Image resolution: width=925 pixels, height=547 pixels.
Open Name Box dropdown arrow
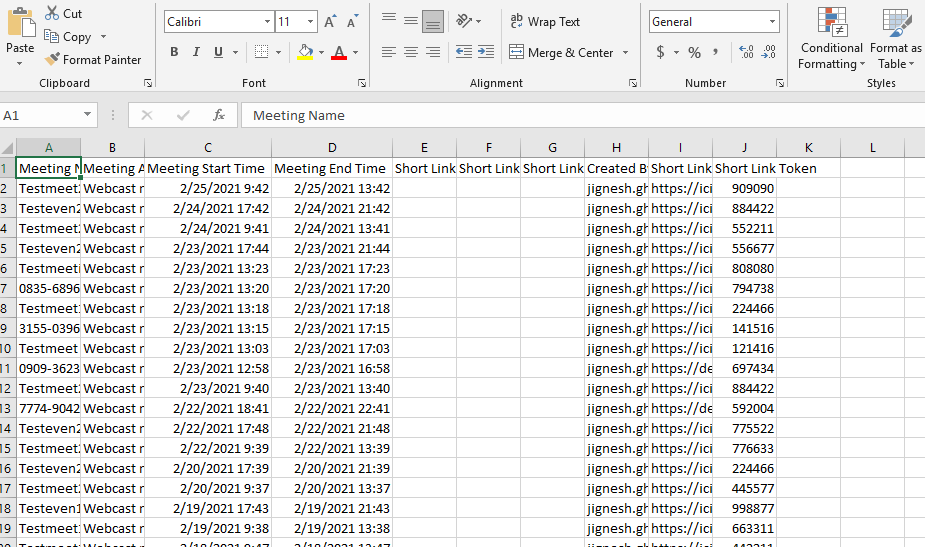pyautogui.click(x=87, y=114)
